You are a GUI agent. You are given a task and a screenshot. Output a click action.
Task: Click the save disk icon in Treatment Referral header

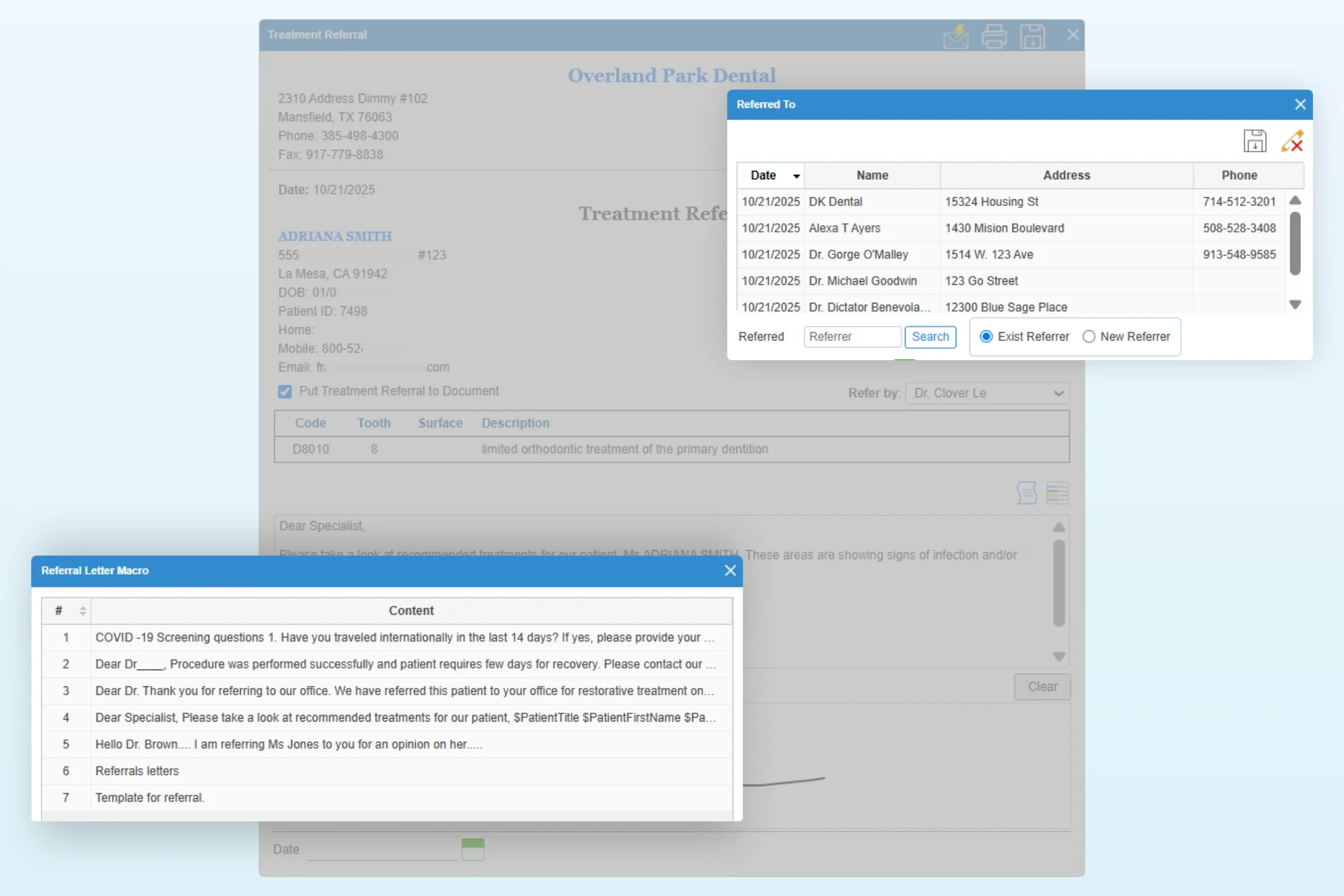(x=1032, y=36)
